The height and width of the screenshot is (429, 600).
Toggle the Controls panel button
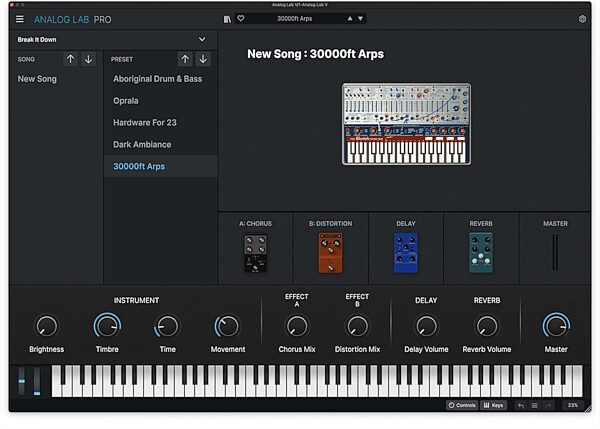[462, 405]
